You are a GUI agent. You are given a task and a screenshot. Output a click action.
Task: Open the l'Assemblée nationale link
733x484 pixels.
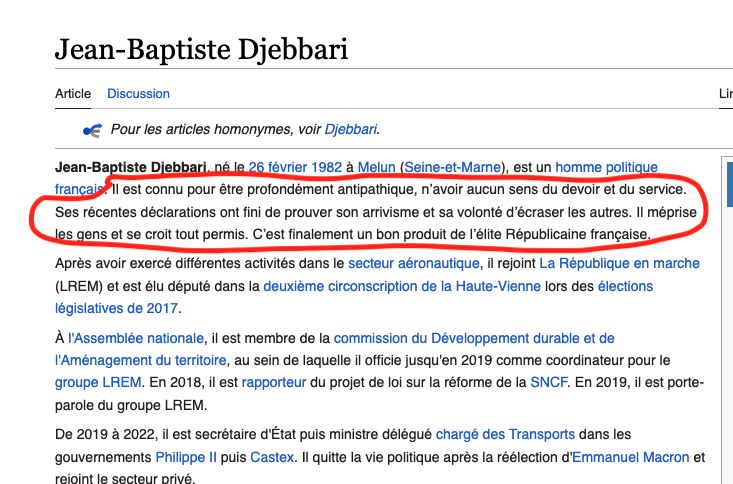click(x=136, y=338)
